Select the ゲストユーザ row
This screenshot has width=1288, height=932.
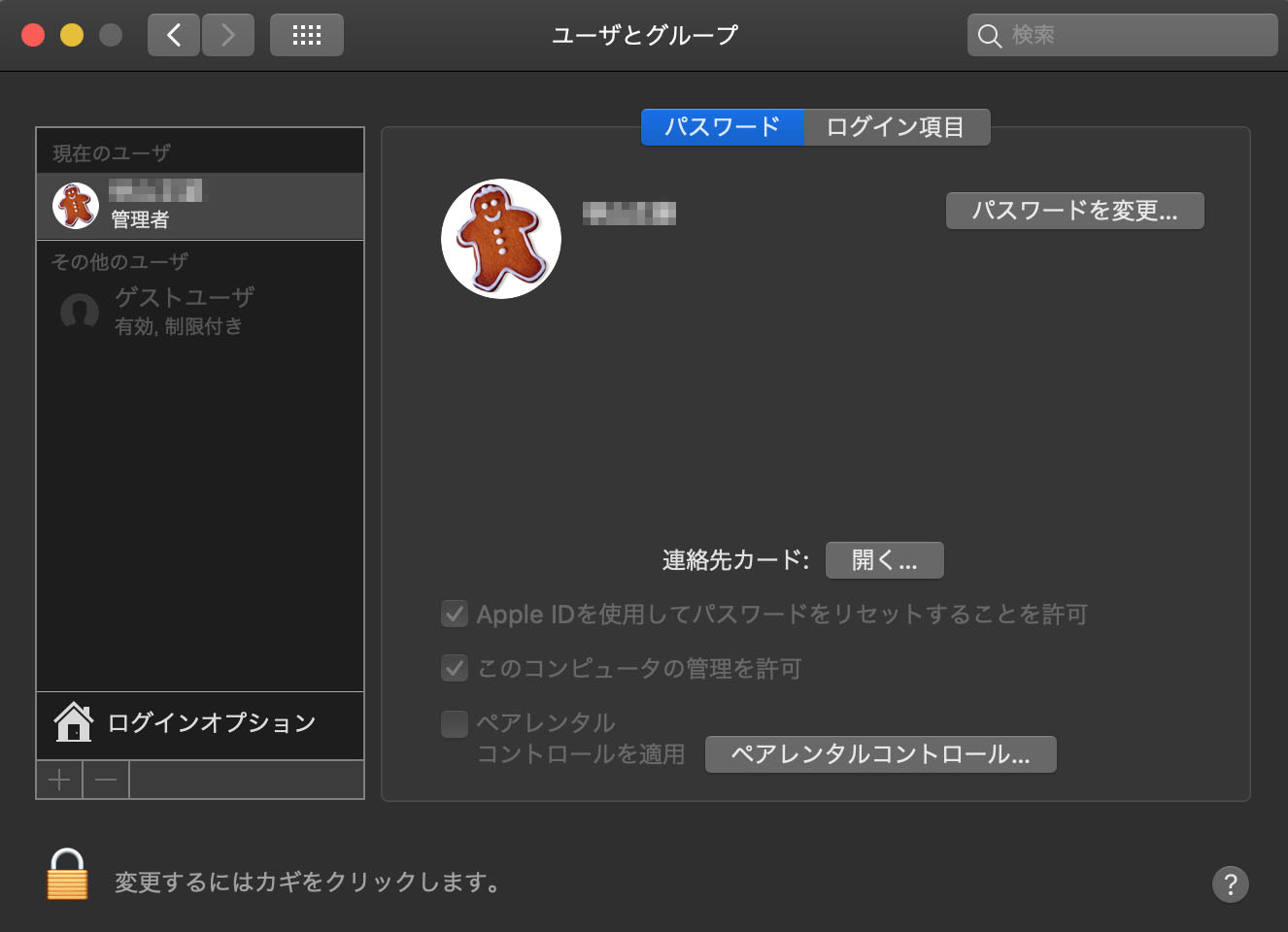click(x=200, y=312)
